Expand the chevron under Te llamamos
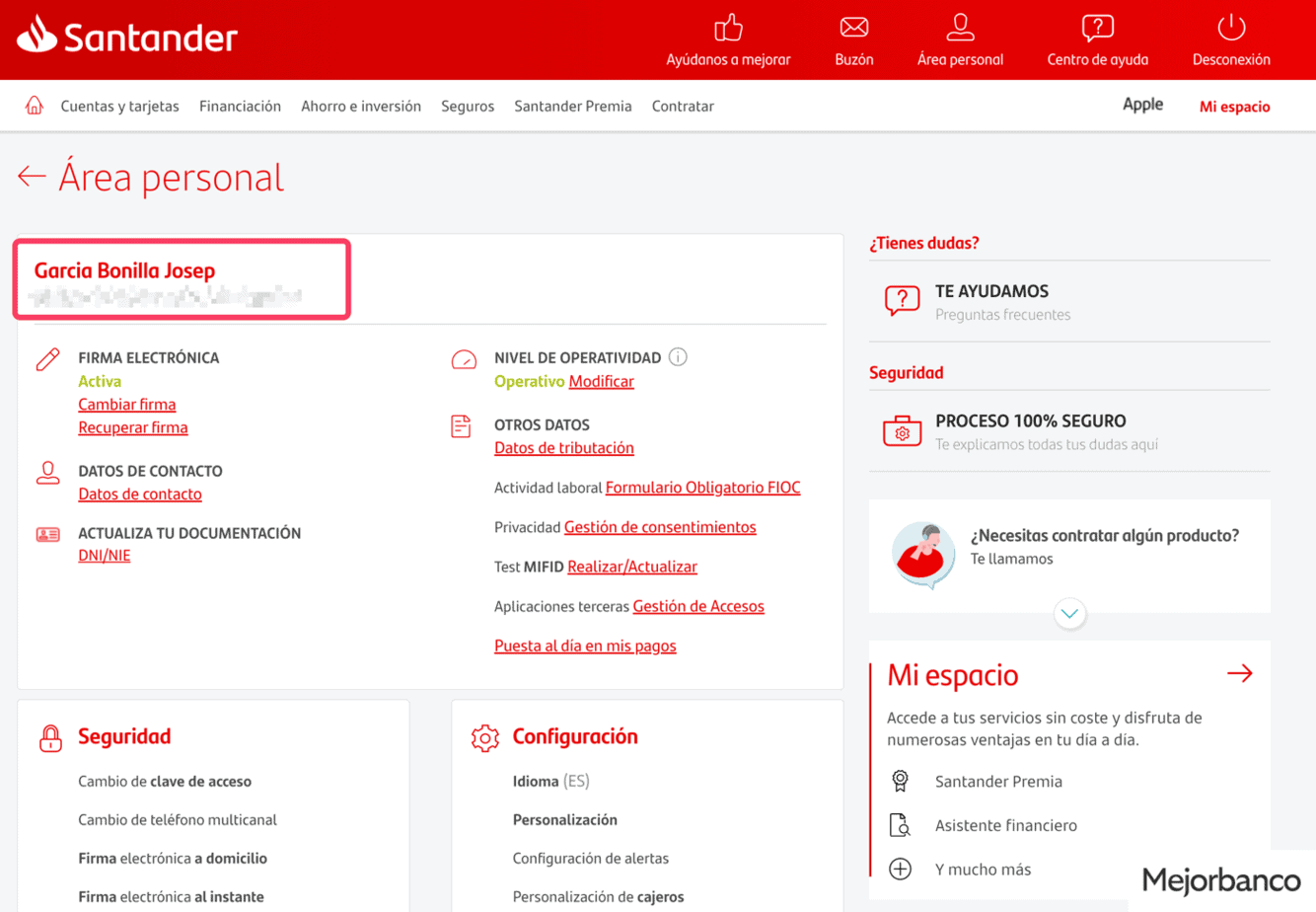Screen dimensions: 1316x912 click(1069, 614)
